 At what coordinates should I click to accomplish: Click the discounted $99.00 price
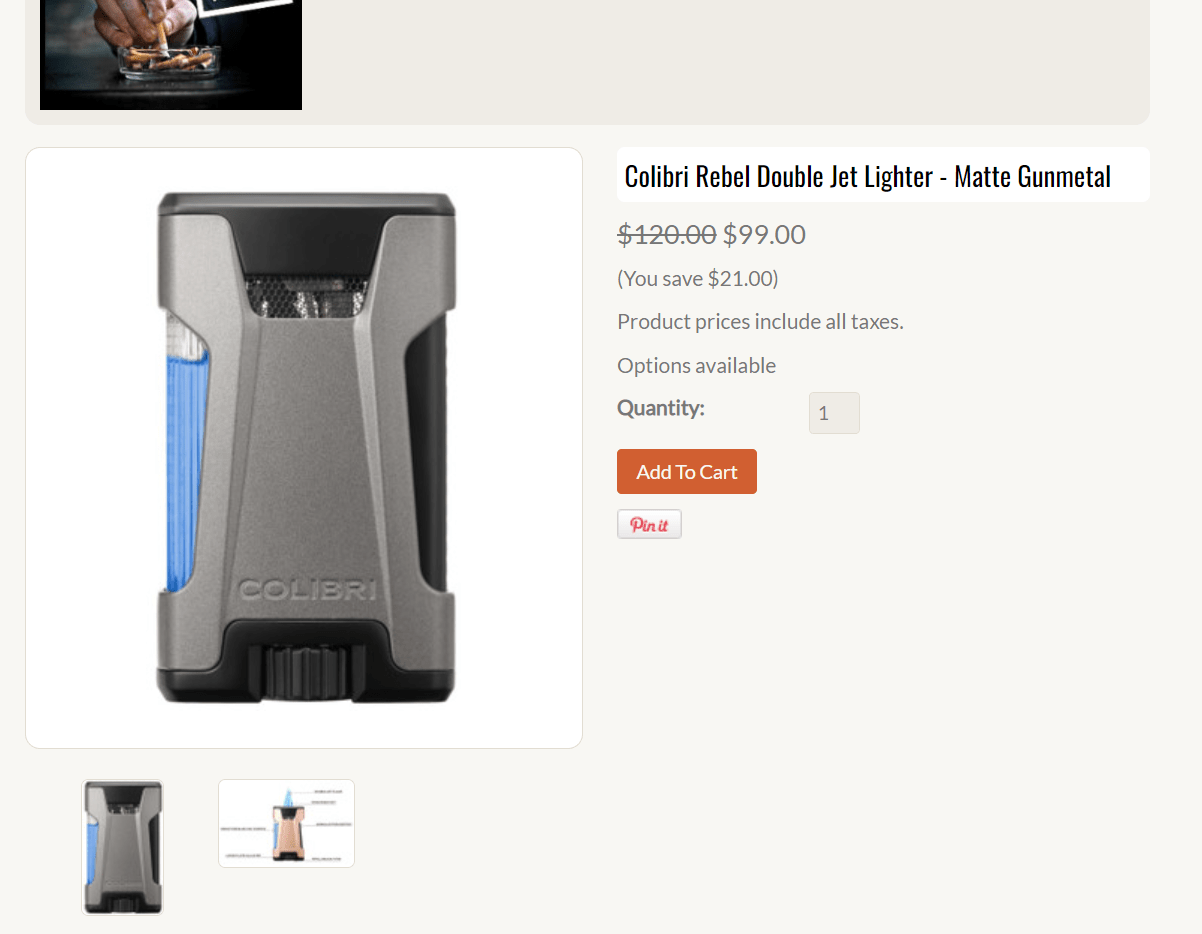coord(763,234)
